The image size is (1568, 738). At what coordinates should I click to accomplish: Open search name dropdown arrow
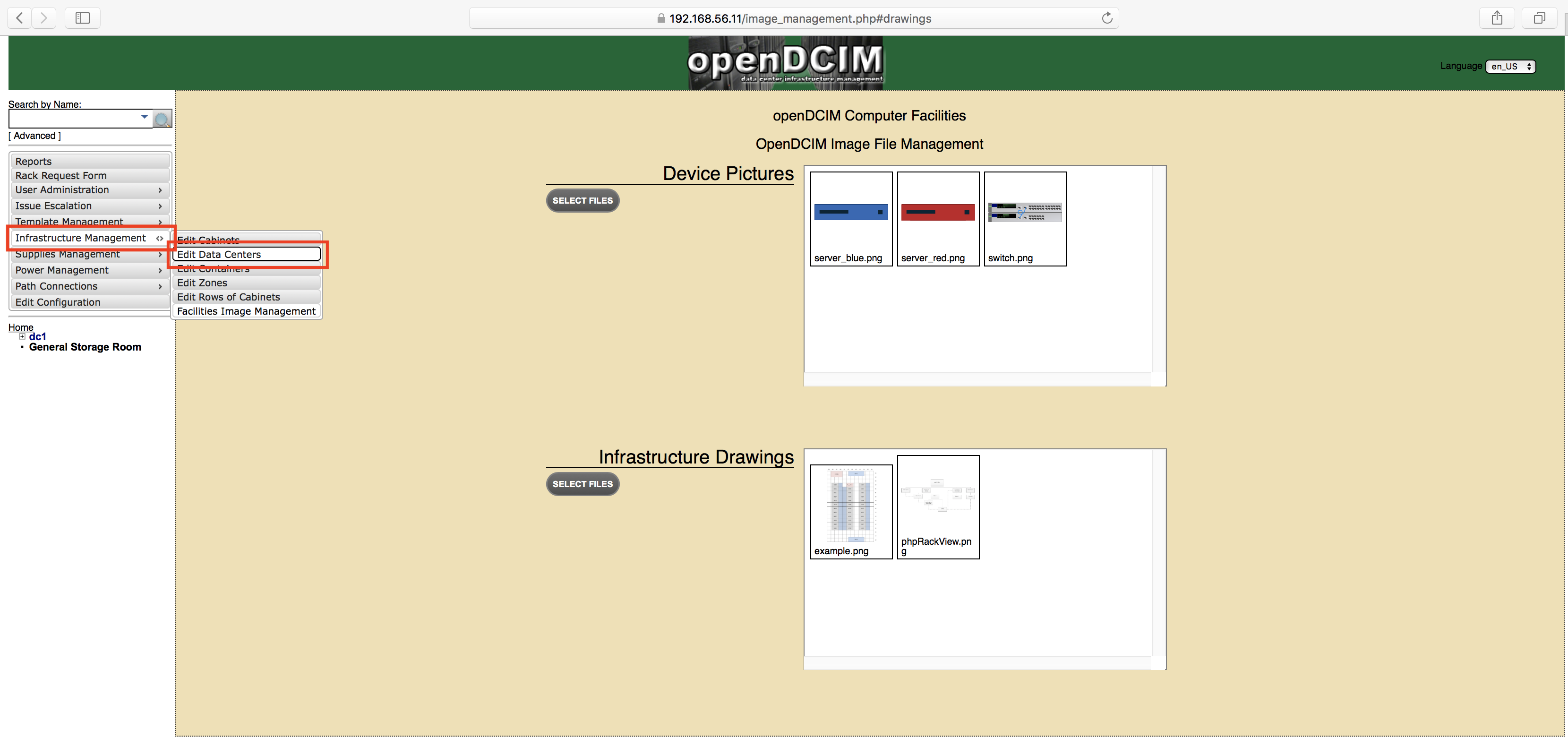pos(144,116)
